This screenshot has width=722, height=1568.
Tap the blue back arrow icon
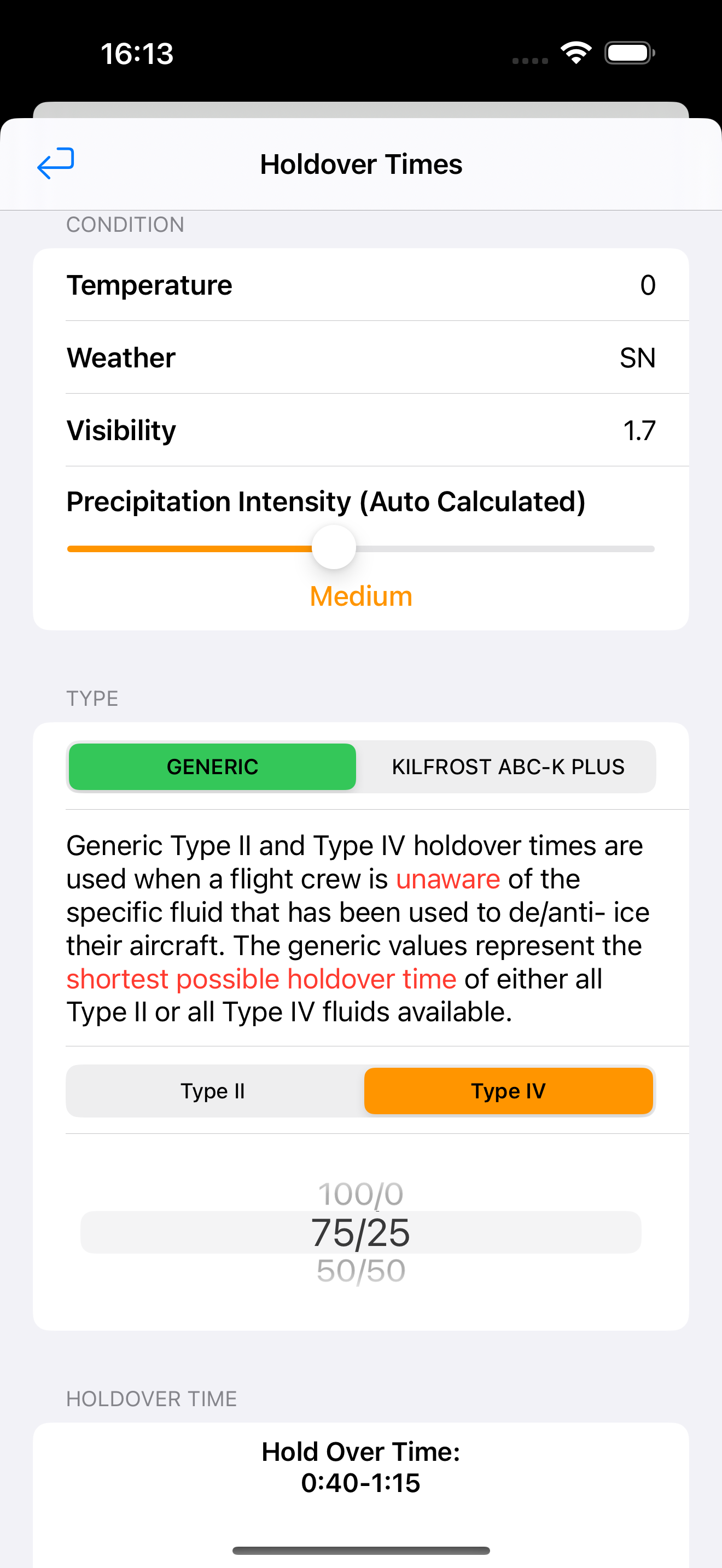pos(55,163)
